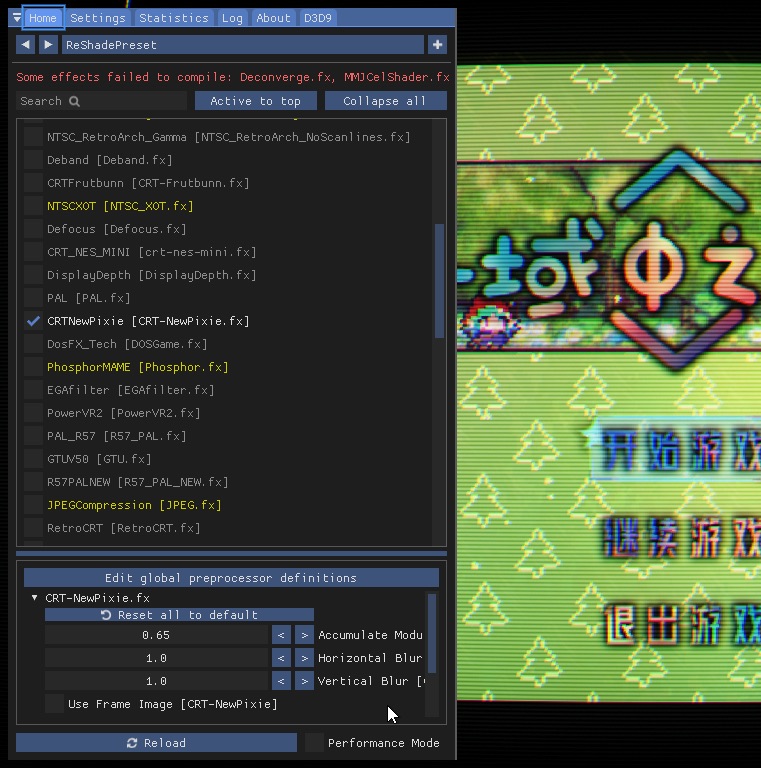Click the Accumulate Modulation value 0.65 field
This screenshot has height=768, width=761.
[x=156, y=635]
